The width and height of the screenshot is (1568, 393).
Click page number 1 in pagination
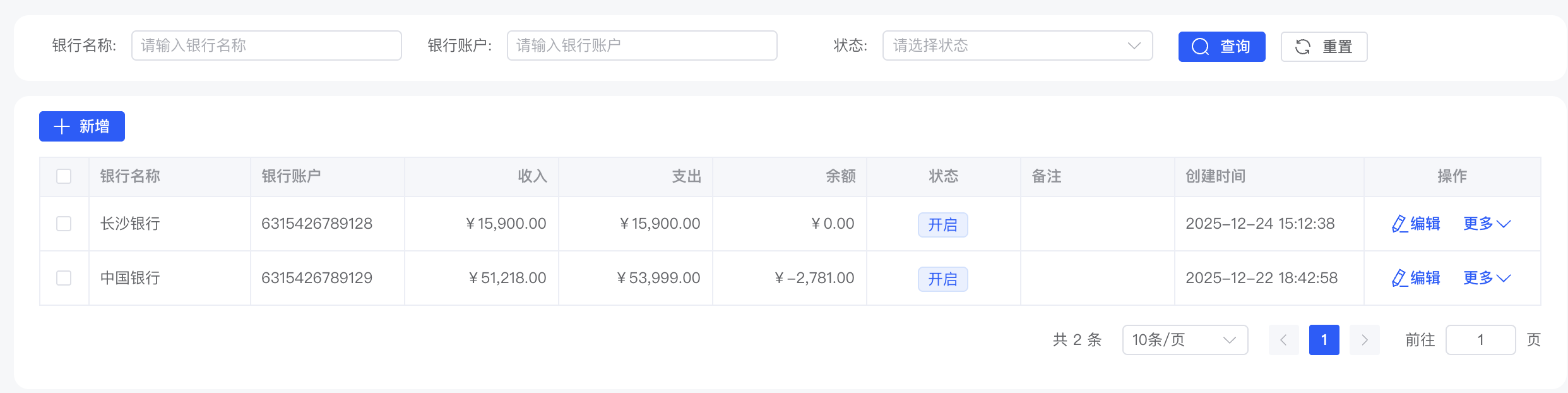tap(1324, 339)
